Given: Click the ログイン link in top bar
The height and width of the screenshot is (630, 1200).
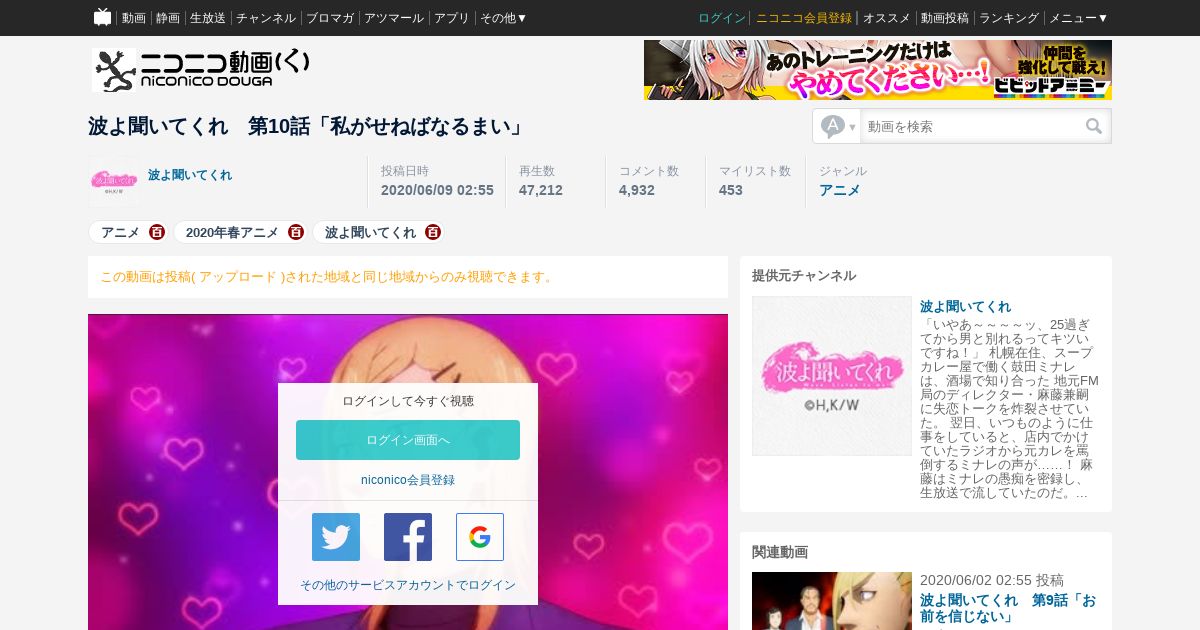Looking at the screenshot, I should point(722,18).
